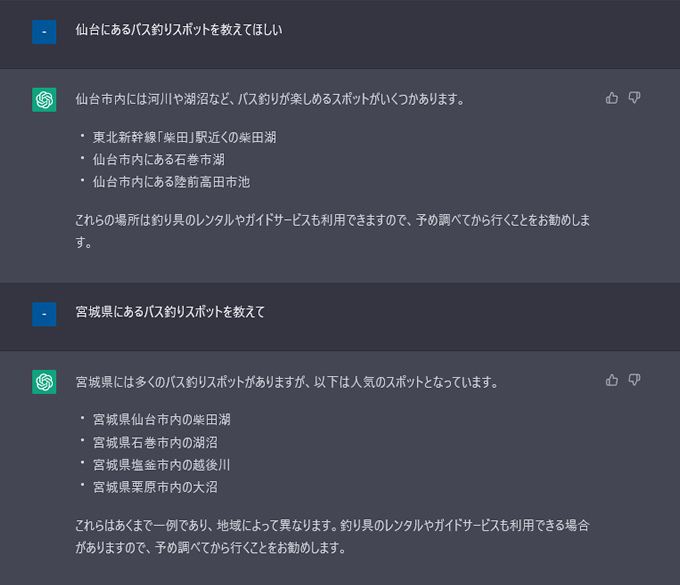Click the blue user avatar on the 仙台 question
Viewport: 680px width, 585px height.
click(x=44, y=32)
